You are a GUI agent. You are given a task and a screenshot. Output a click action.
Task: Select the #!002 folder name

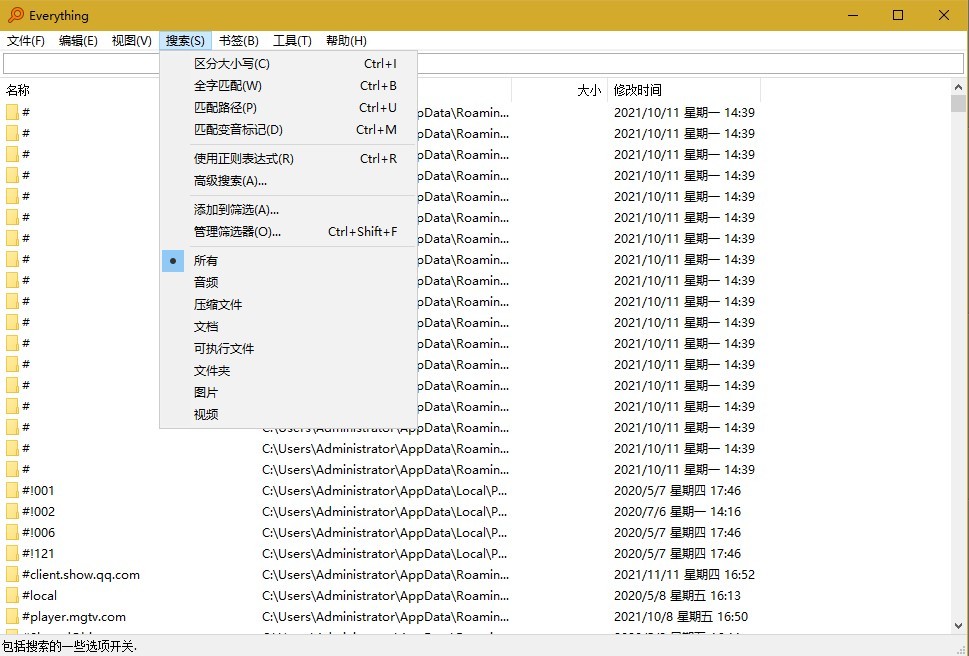[x=38, y=511]
